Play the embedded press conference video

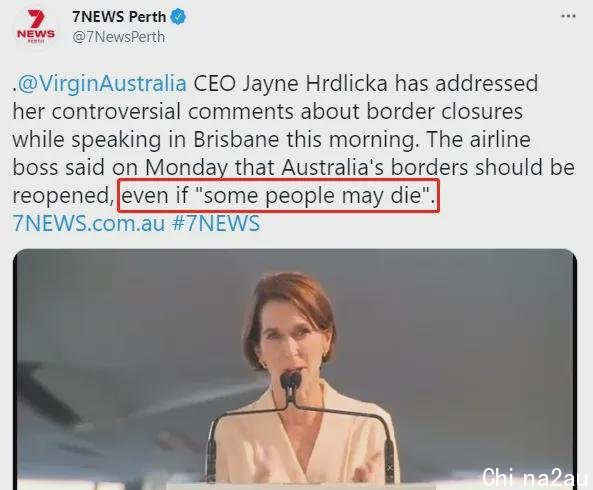295,369
